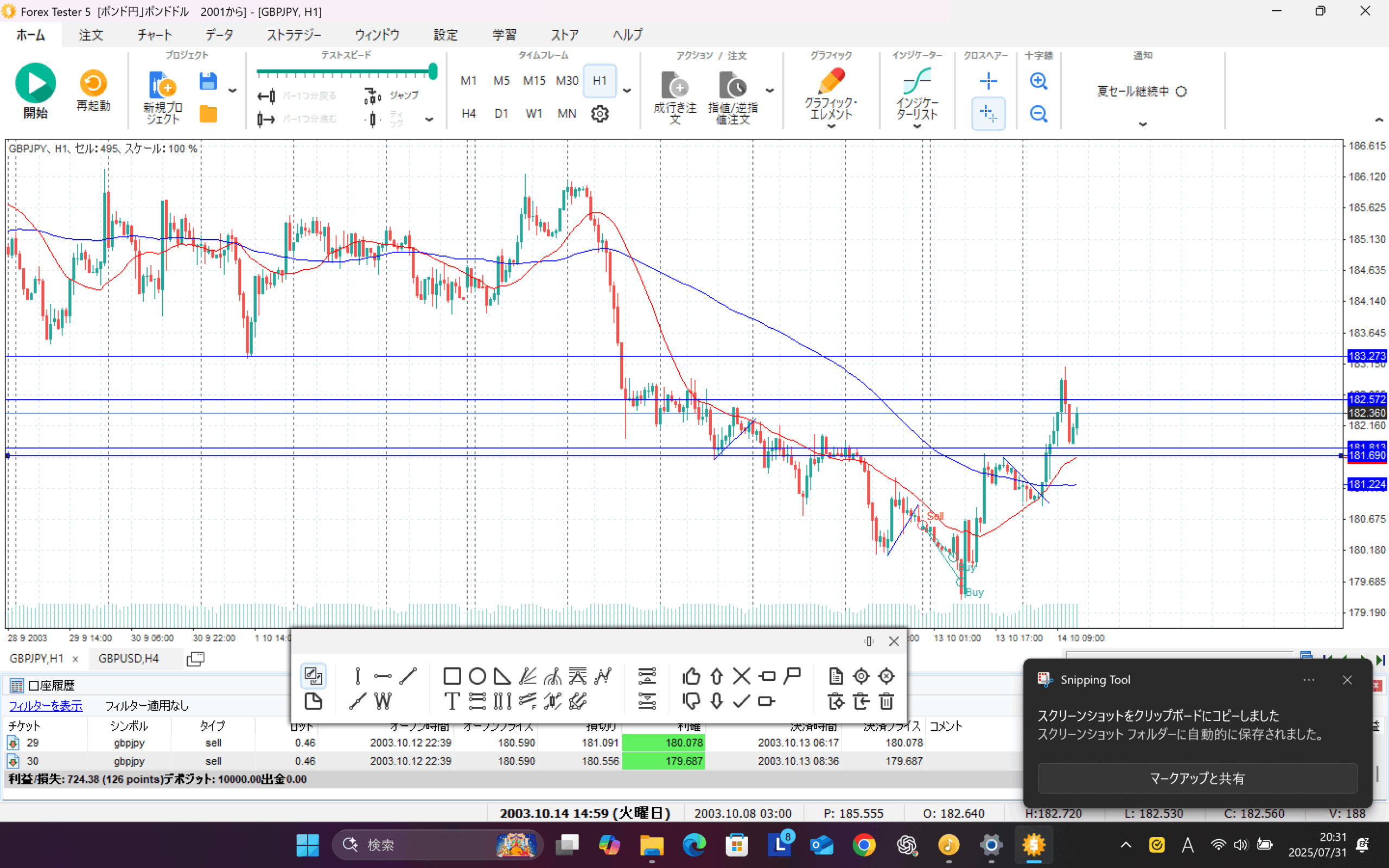Screen dimensions: 1389x868
Task: Toggle the H1 timeframe button
Action: [600, 81]
